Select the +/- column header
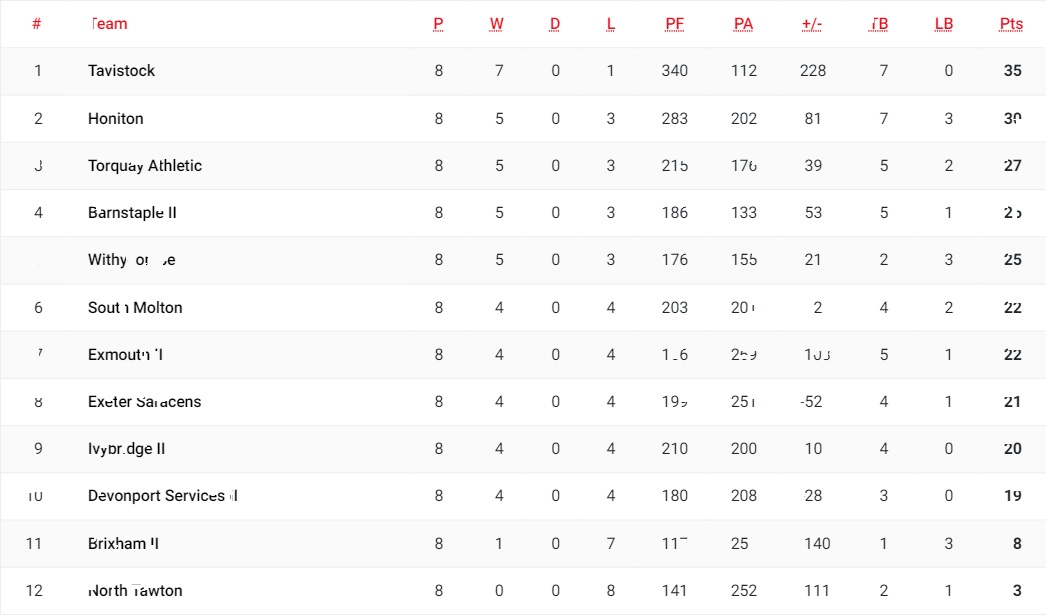This screenshot has width=1046, height=615. point(812,24)
